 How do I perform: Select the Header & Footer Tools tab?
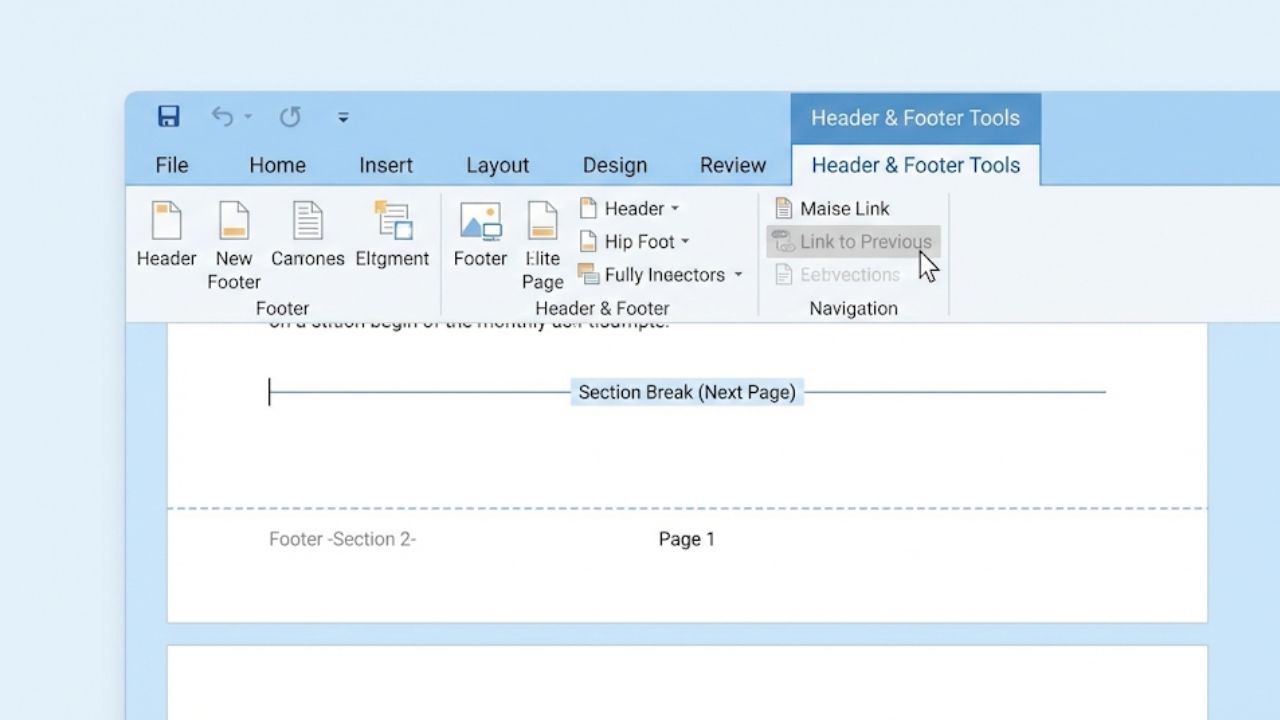click(x=915, y=165)
